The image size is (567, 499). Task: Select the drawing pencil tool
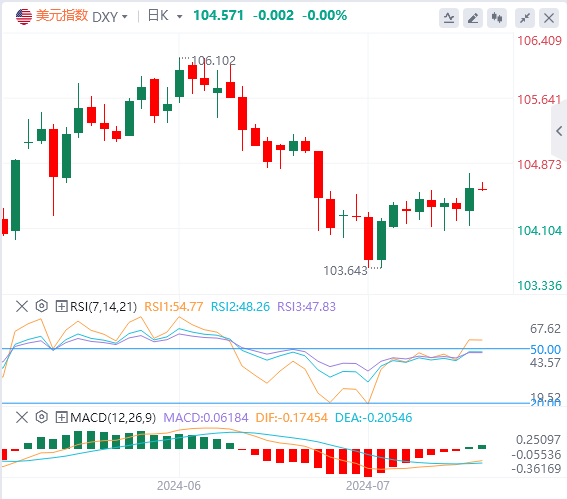[x=473, y=18]
